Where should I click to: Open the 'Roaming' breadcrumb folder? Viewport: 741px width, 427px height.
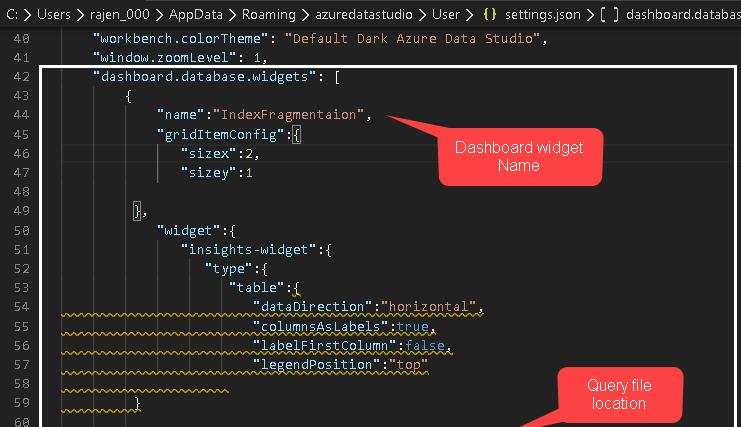tap(268, 15)
